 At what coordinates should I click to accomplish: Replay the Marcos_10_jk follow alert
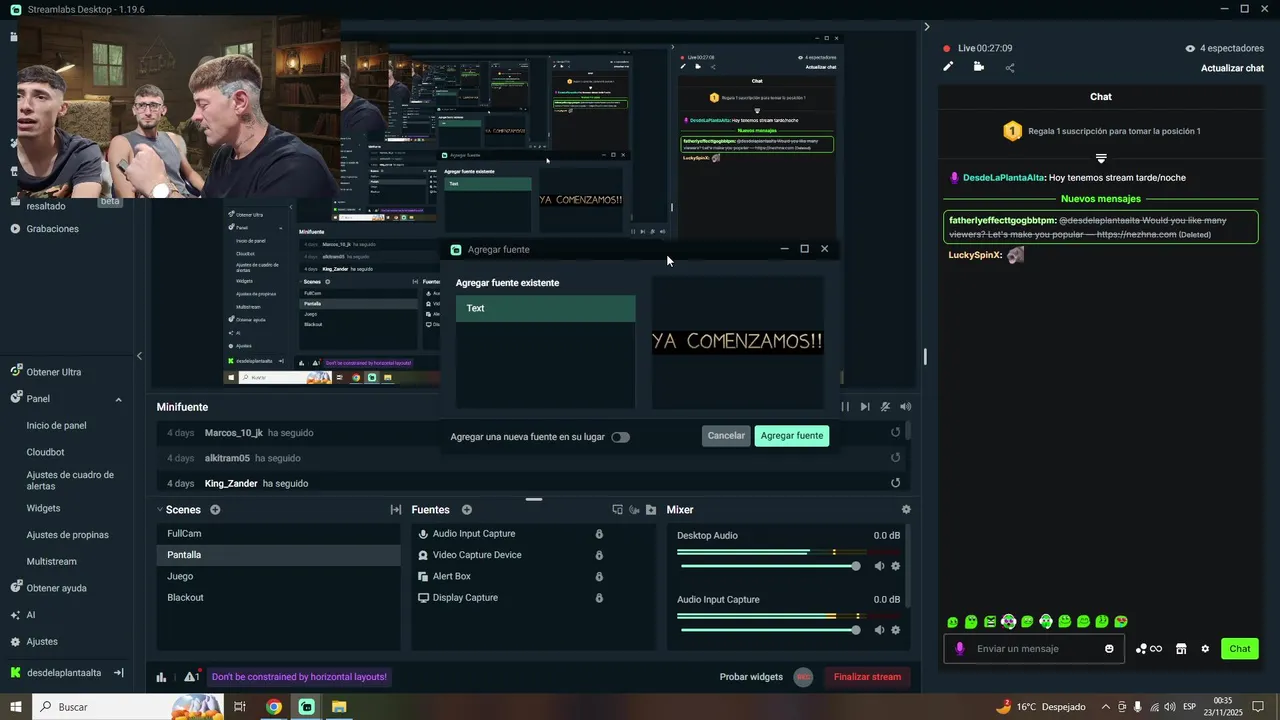[896, 433]
